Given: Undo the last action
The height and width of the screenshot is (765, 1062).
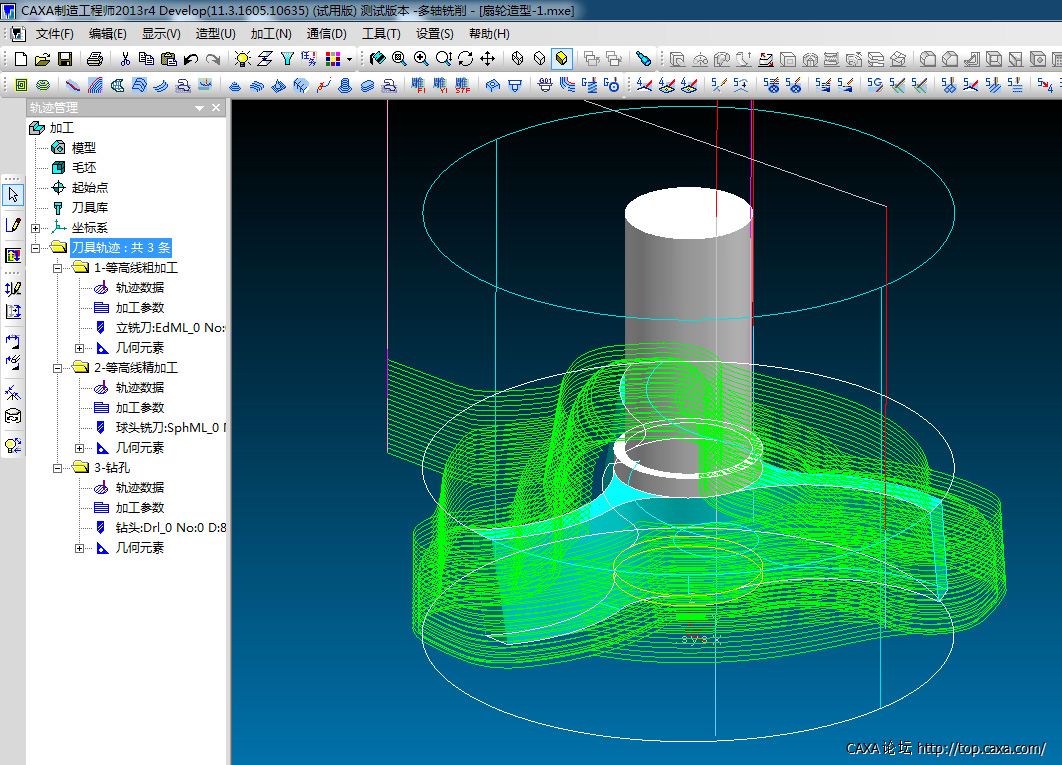Looking at the screenshot, I should [x=190, y=59].
